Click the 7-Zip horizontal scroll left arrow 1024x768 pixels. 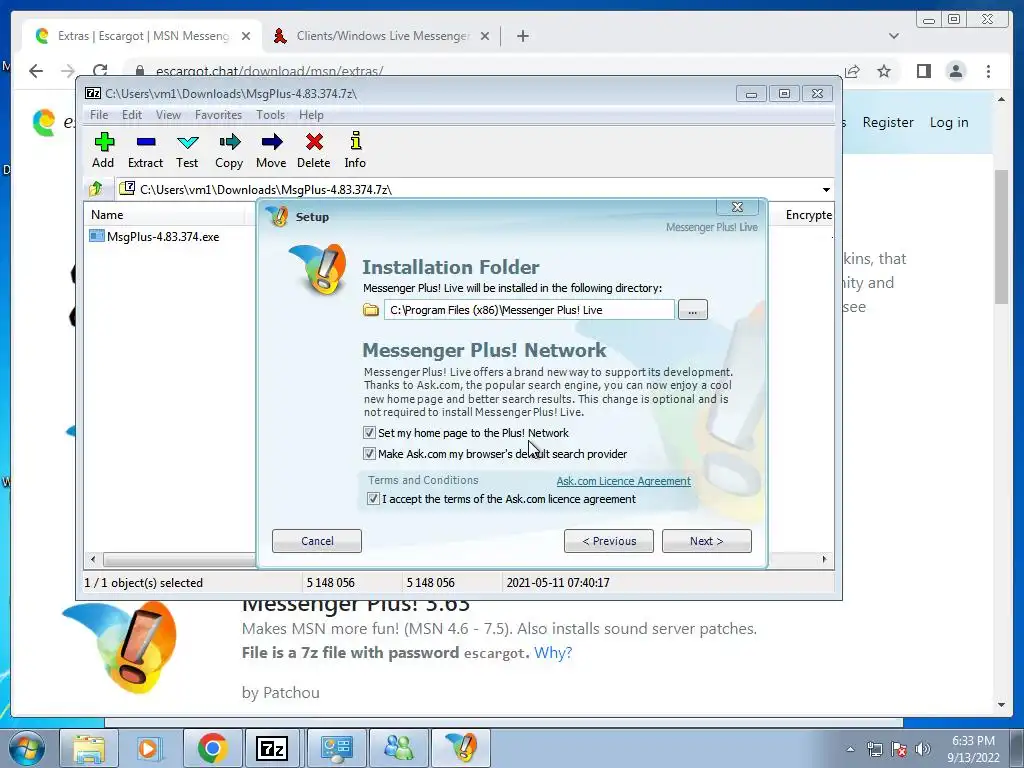[x=93, y=559]
